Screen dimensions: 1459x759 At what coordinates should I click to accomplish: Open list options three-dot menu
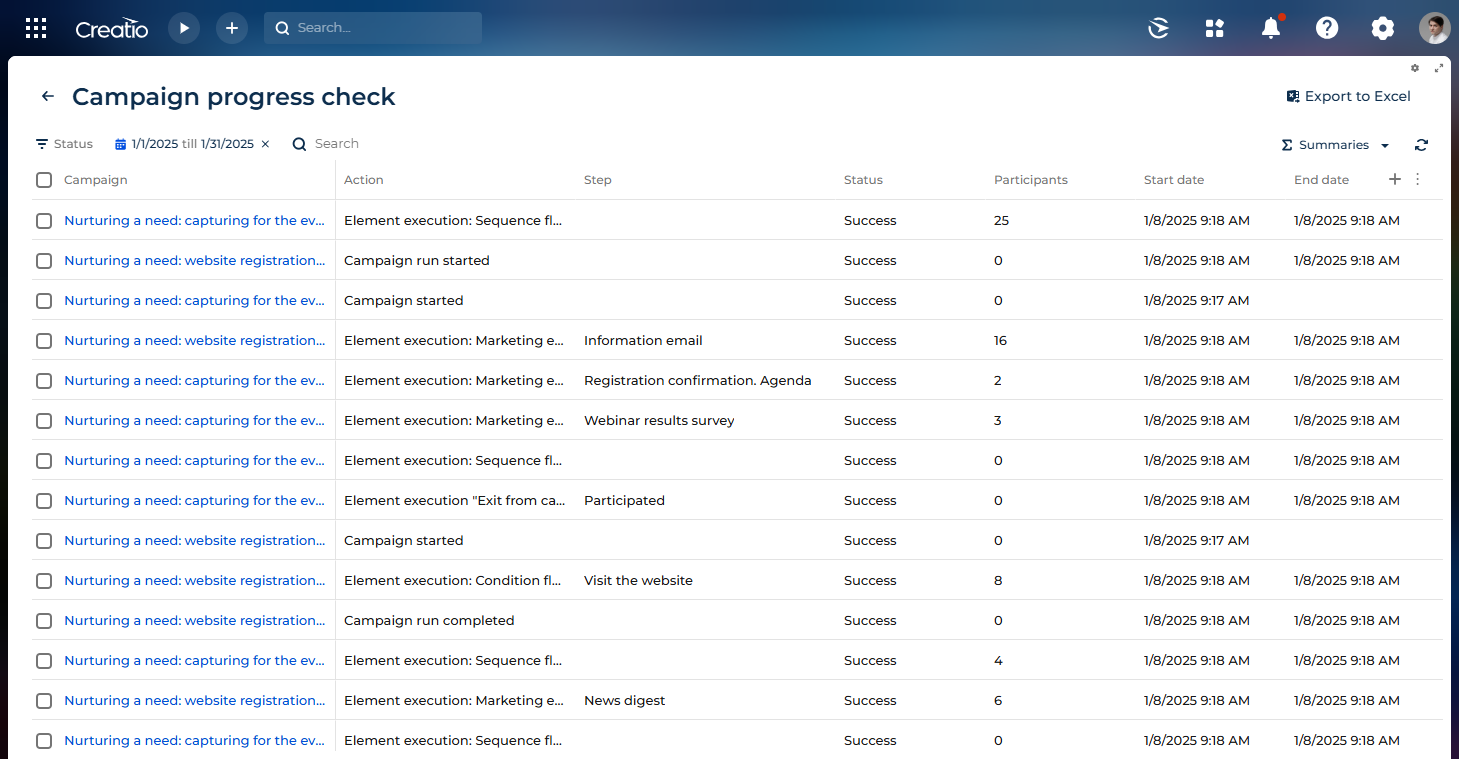click(x=1417, y=179)
